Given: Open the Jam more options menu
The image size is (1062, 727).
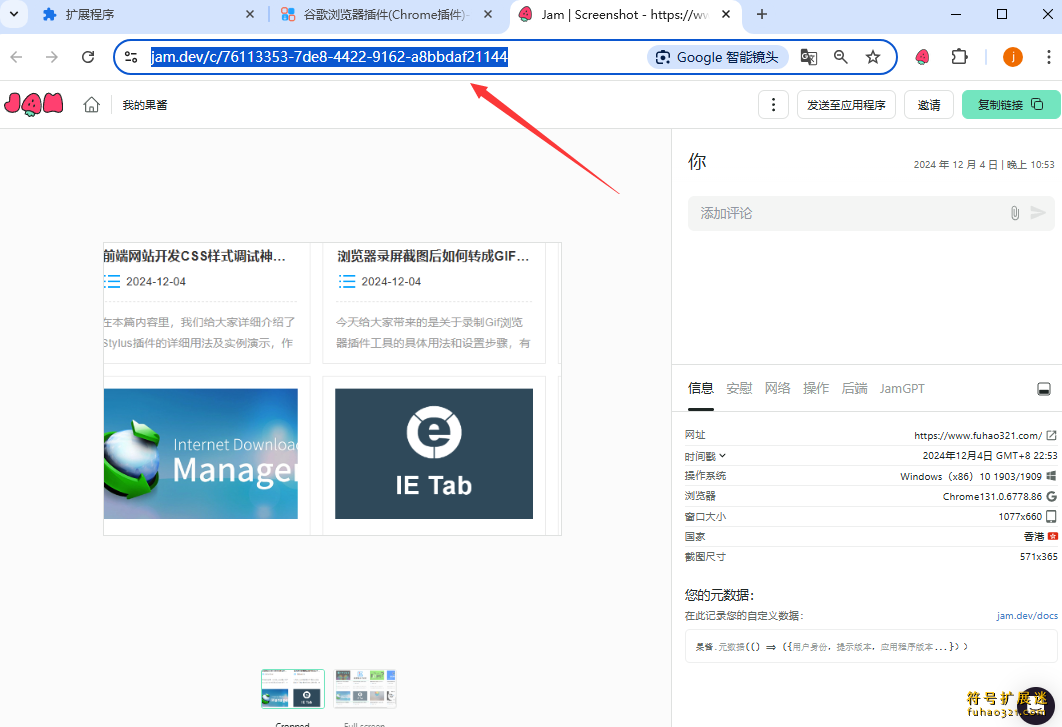Looking at the screenshot, I should (773, 104).
